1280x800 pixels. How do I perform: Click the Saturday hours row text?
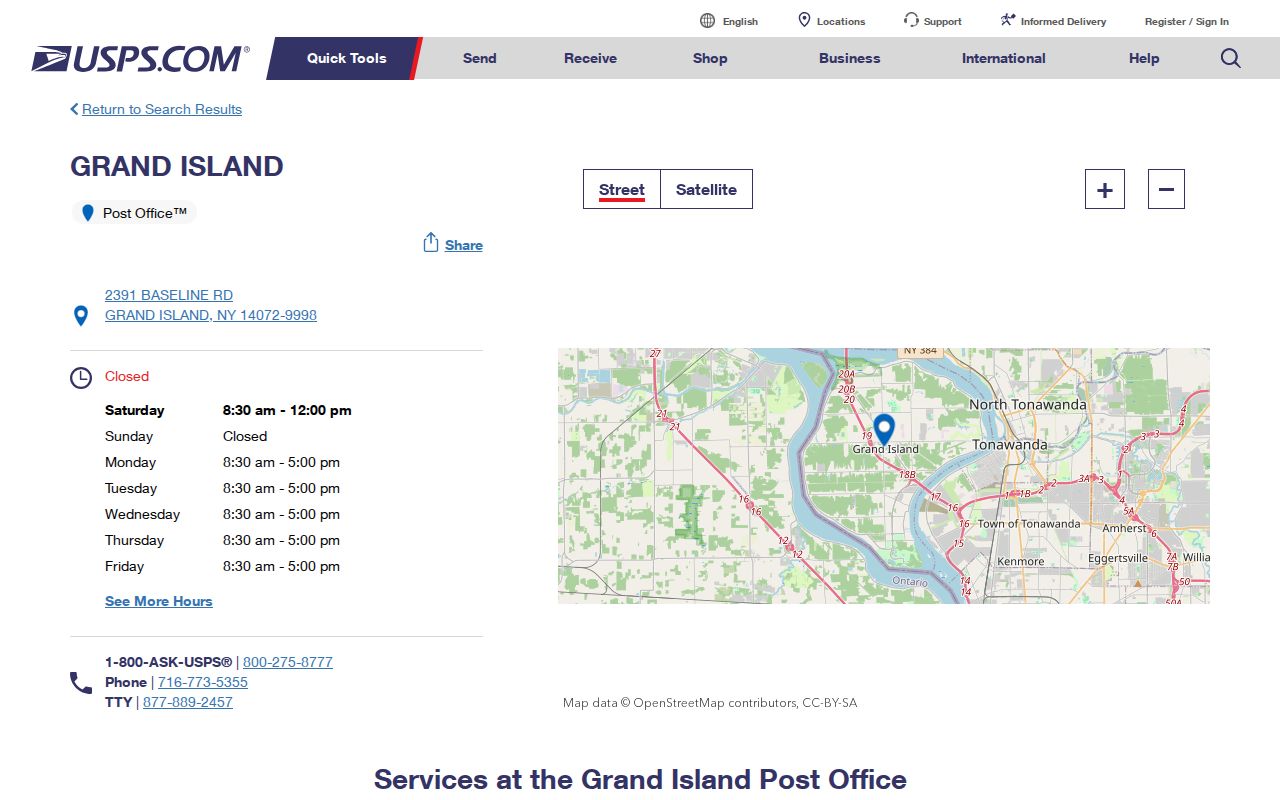click(228, 410)
